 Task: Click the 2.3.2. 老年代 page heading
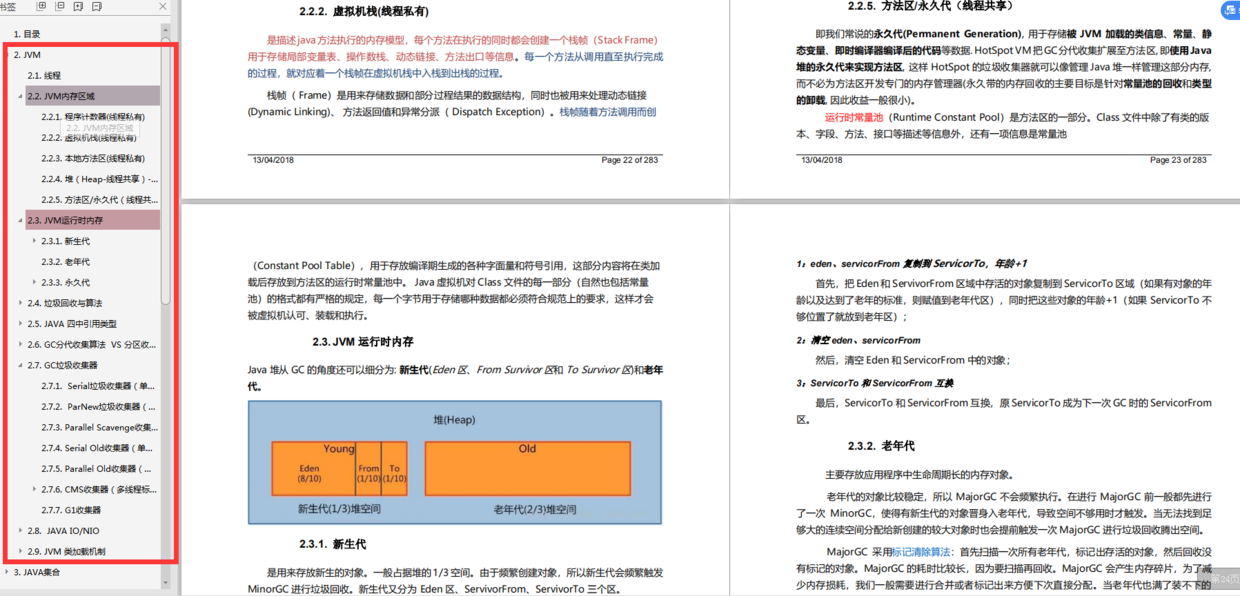[x=881, y=446]
